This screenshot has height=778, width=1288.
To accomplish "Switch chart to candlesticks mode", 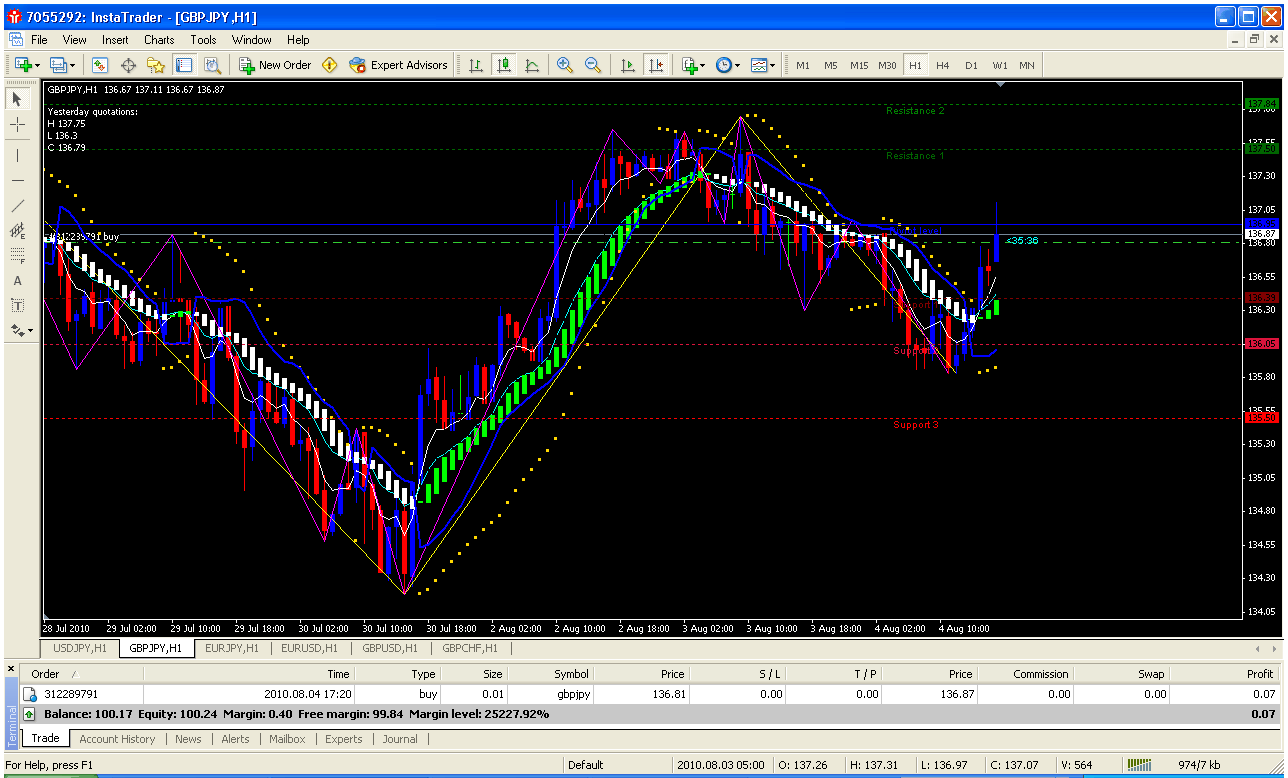I will [x=504, y=65].
